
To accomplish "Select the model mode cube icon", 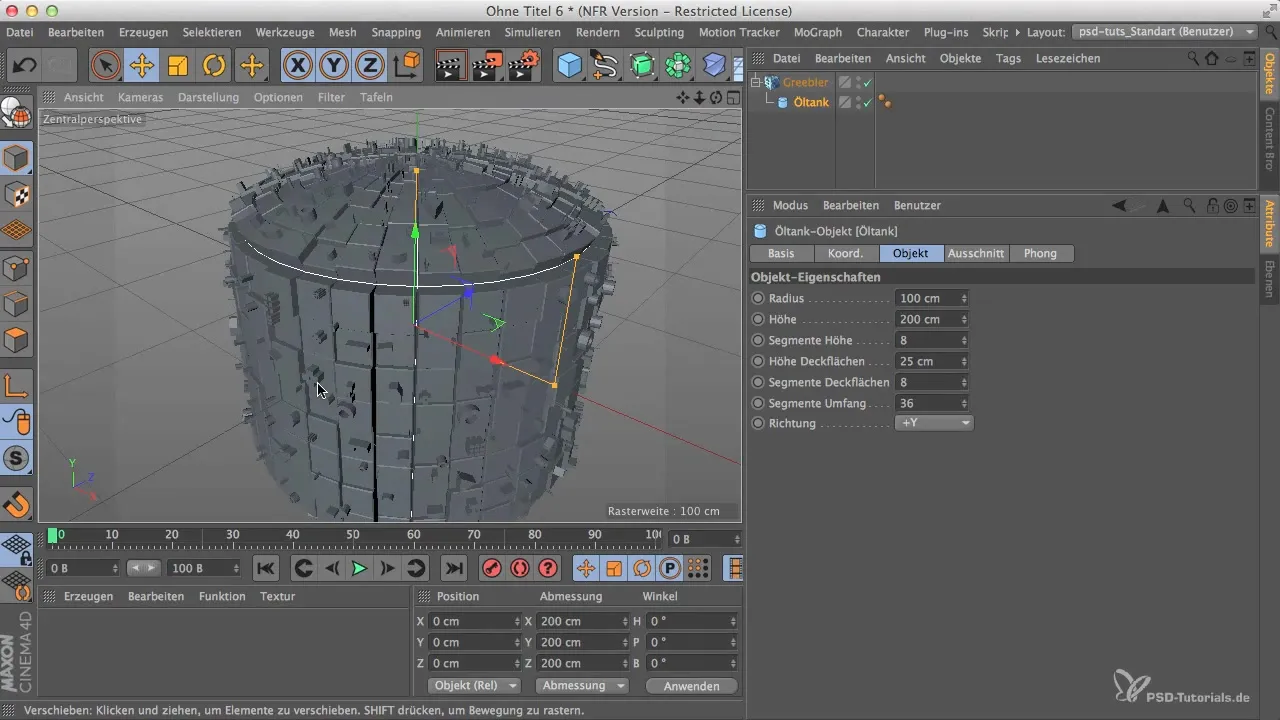I will tap(17, 159).
